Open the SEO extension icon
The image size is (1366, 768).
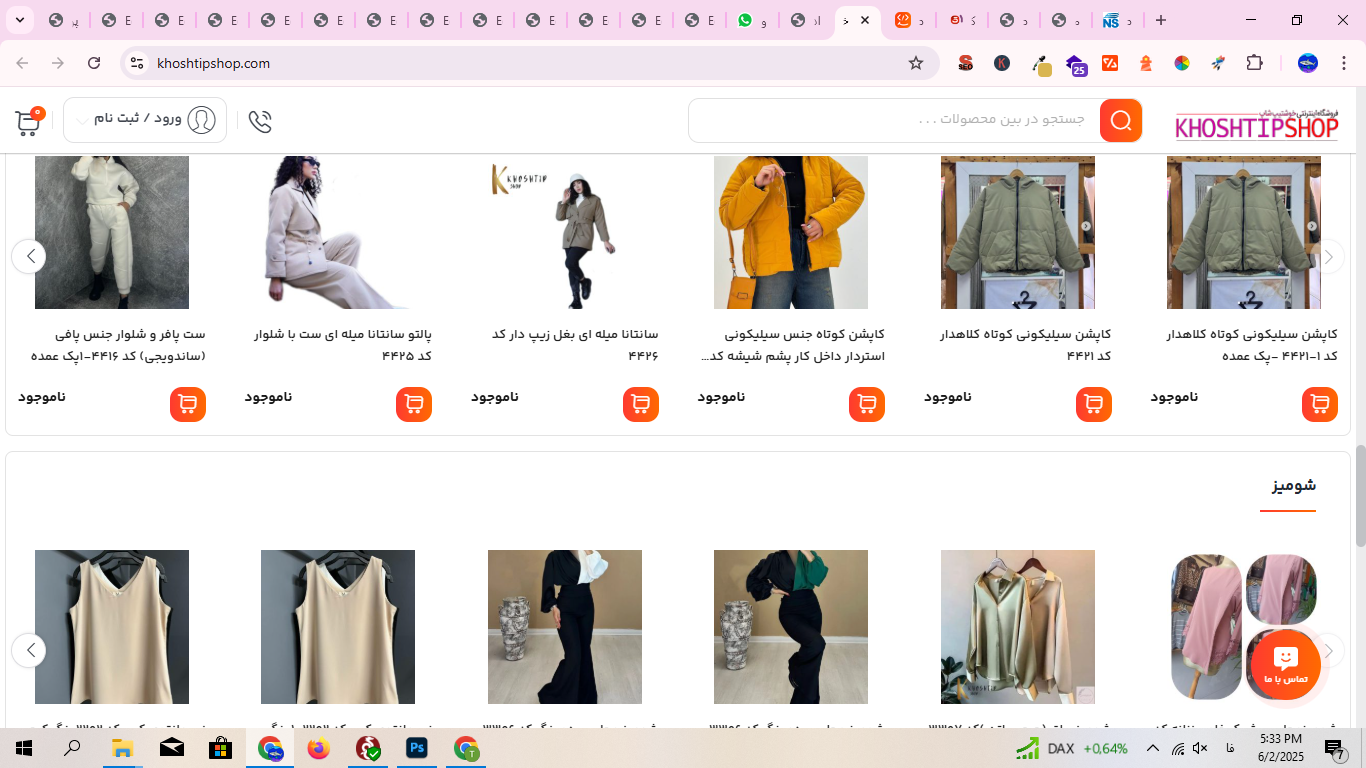coord(965,63)
